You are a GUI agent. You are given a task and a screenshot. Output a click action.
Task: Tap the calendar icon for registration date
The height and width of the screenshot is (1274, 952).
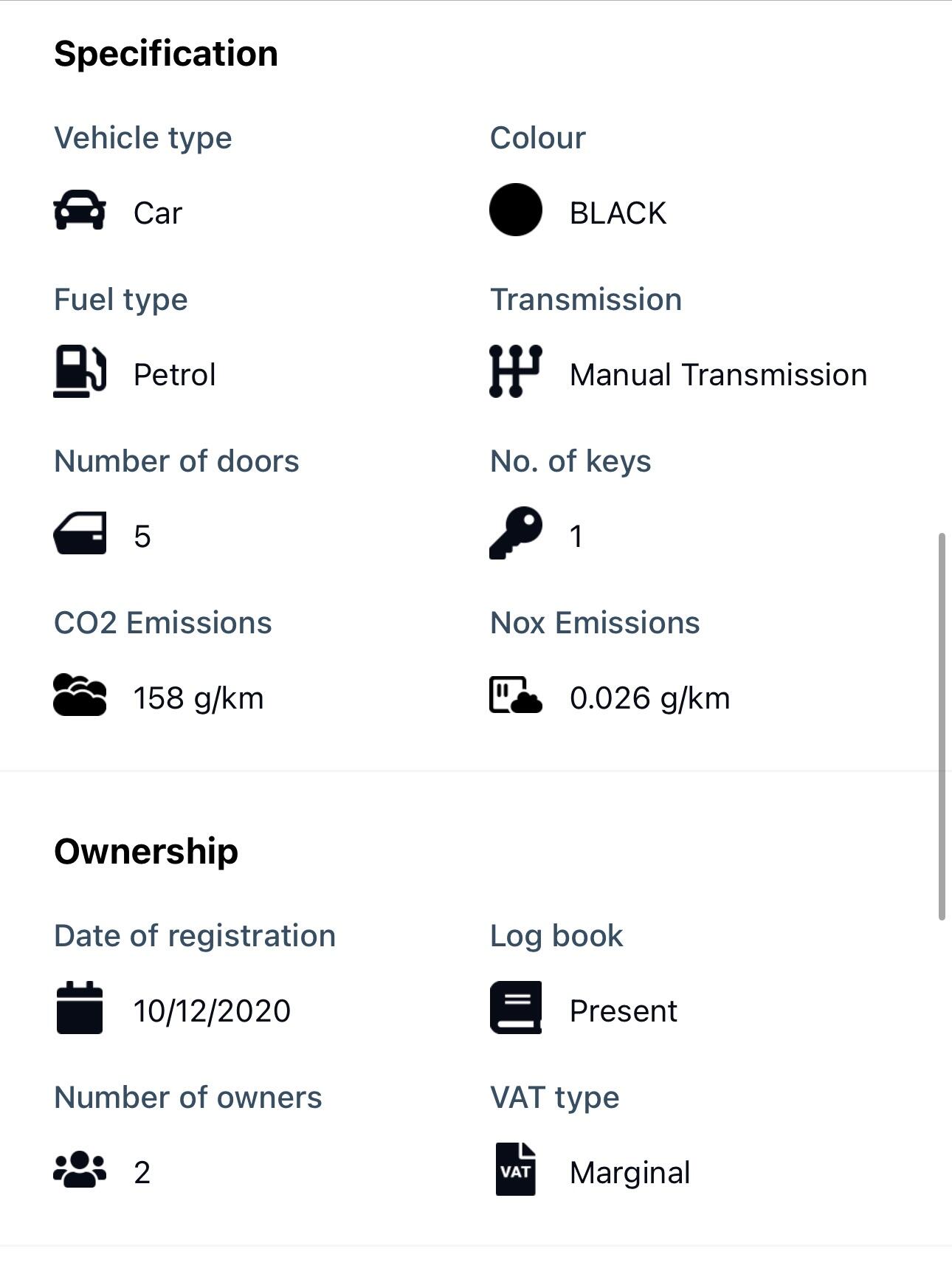pos(80,1008)
